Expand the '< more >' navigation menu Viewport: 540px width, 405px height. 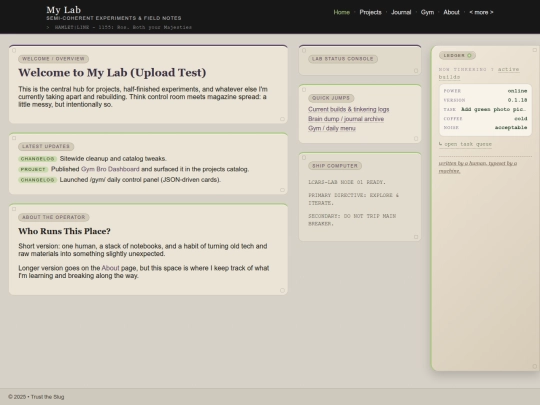click(481, 12)
